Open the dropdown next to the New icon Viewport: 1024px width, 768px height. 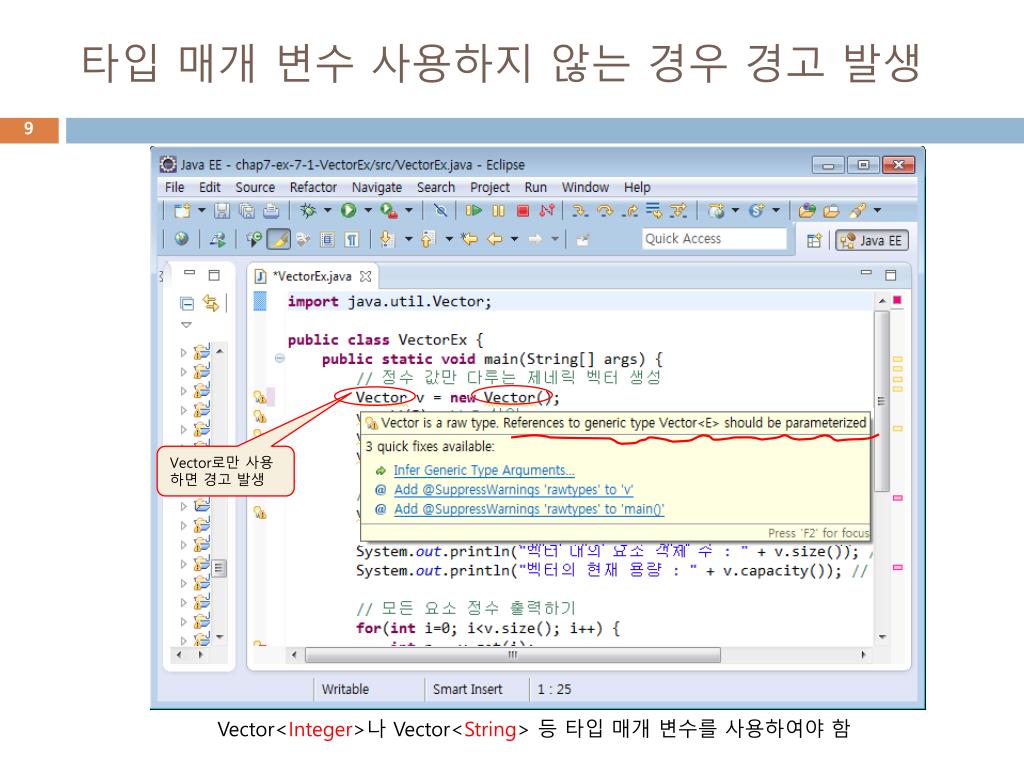[x=201, y=210]
